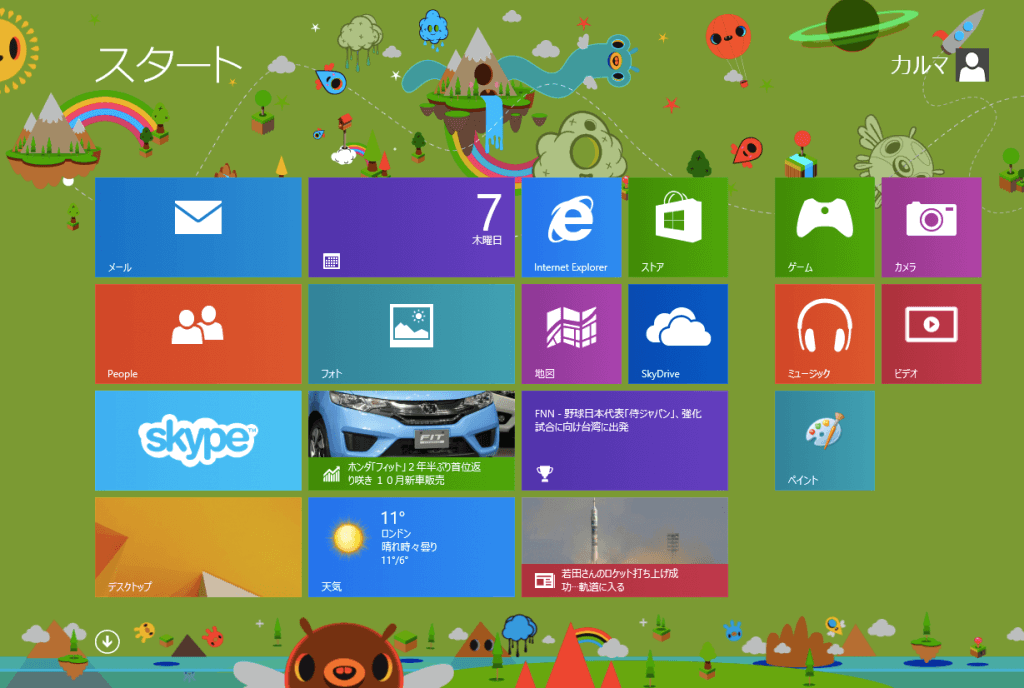Image resolution: width=1024 pixels, height=688 pixels.
Task: Launch the Internet Explorer tile
Action: point(571,227)
